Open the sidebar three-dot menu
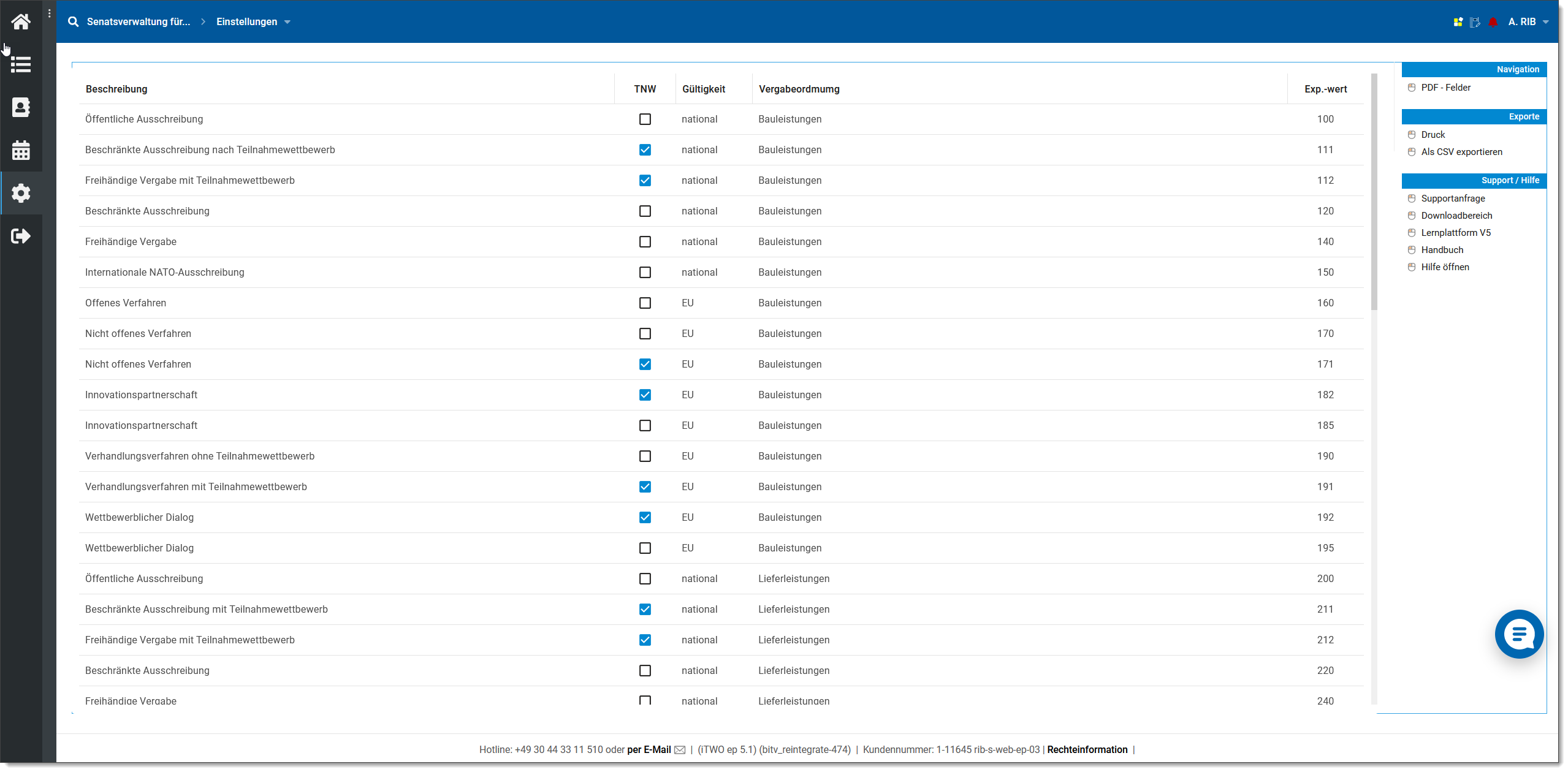 [50, 13]
